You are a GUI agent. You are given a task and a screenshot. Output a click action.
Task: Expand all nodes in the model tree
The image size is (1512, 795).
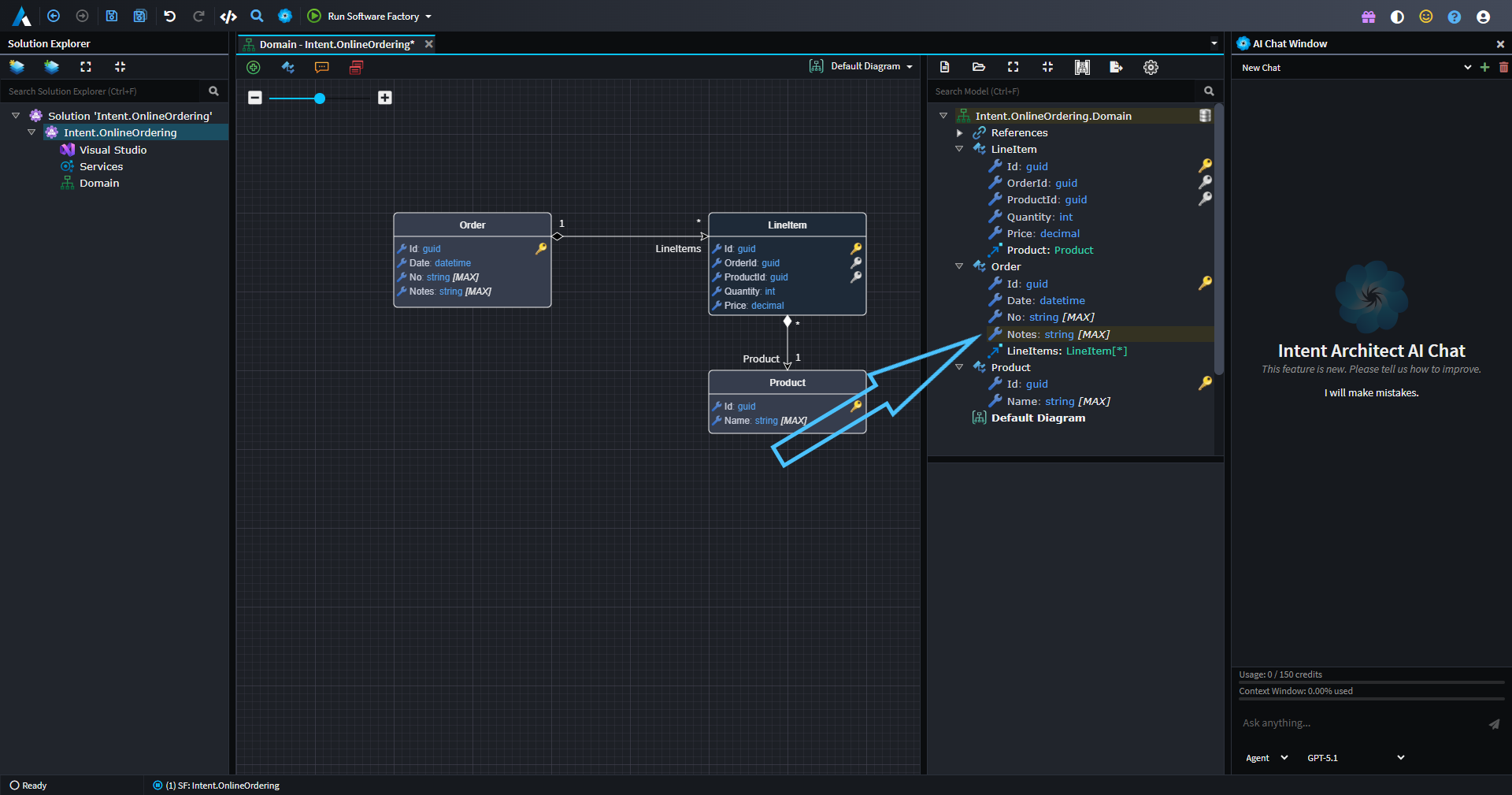click(1013, 67)
